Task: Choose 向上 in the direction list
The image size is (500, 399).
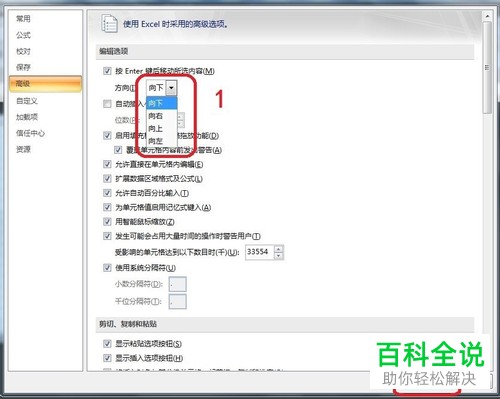Action: (x=162, y=129)
